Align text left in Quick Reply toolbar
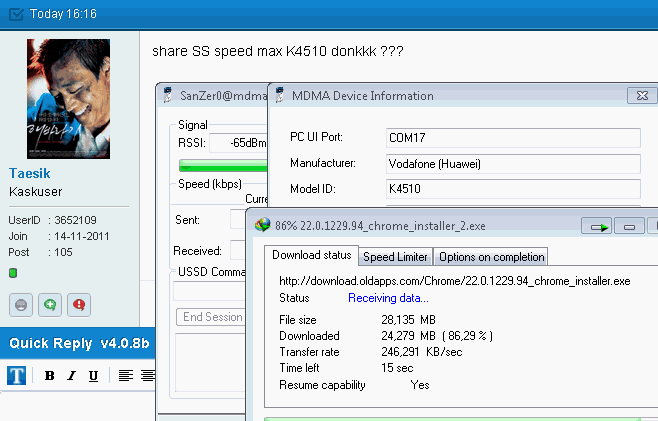Screen dimensions: 658x421 [125, 376]
